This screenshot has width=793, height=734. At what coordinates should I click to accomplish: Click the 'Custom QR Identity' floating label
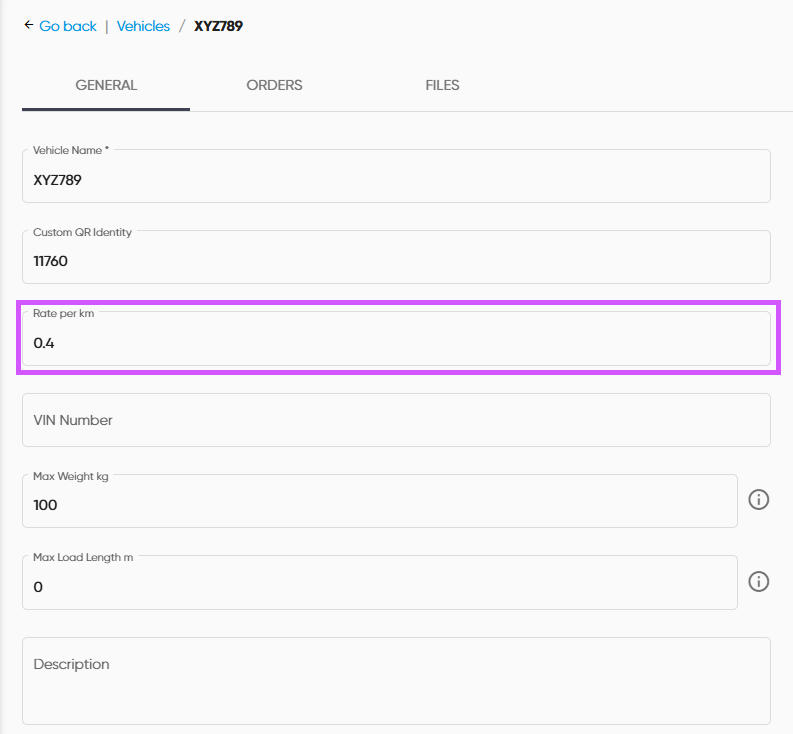tap(82, 232)
